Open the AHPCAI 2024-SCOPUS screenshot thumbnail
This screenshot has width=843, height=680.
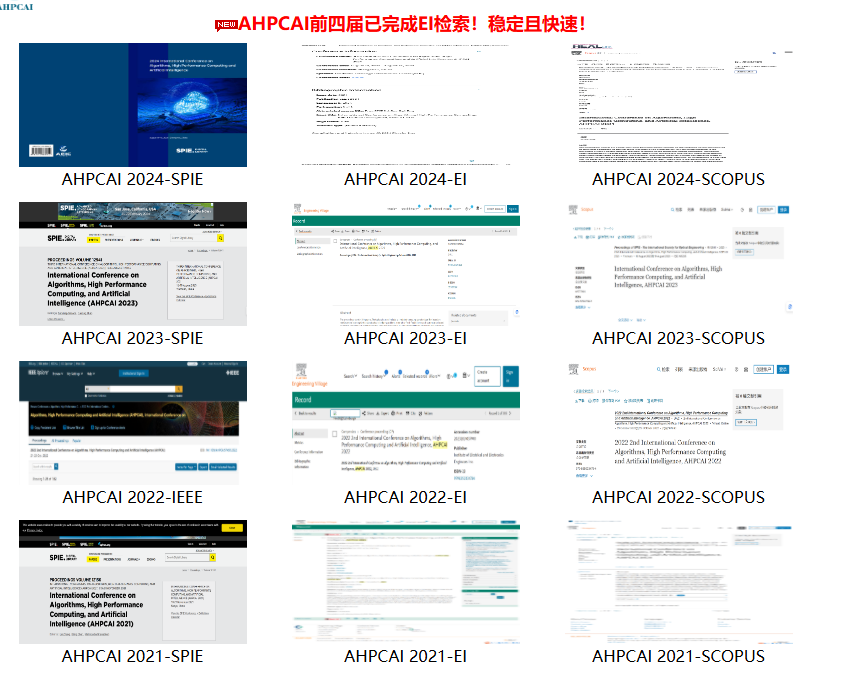click(x=679, y=105)
